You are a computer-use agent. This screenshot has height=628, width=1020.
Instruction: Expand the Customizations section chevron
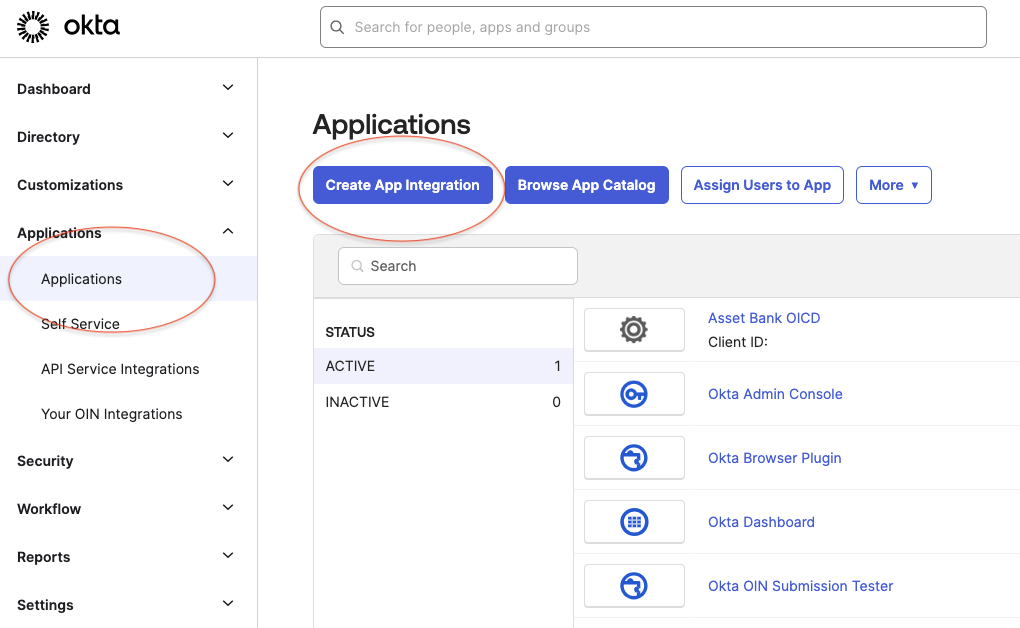(x=228, y=184)
